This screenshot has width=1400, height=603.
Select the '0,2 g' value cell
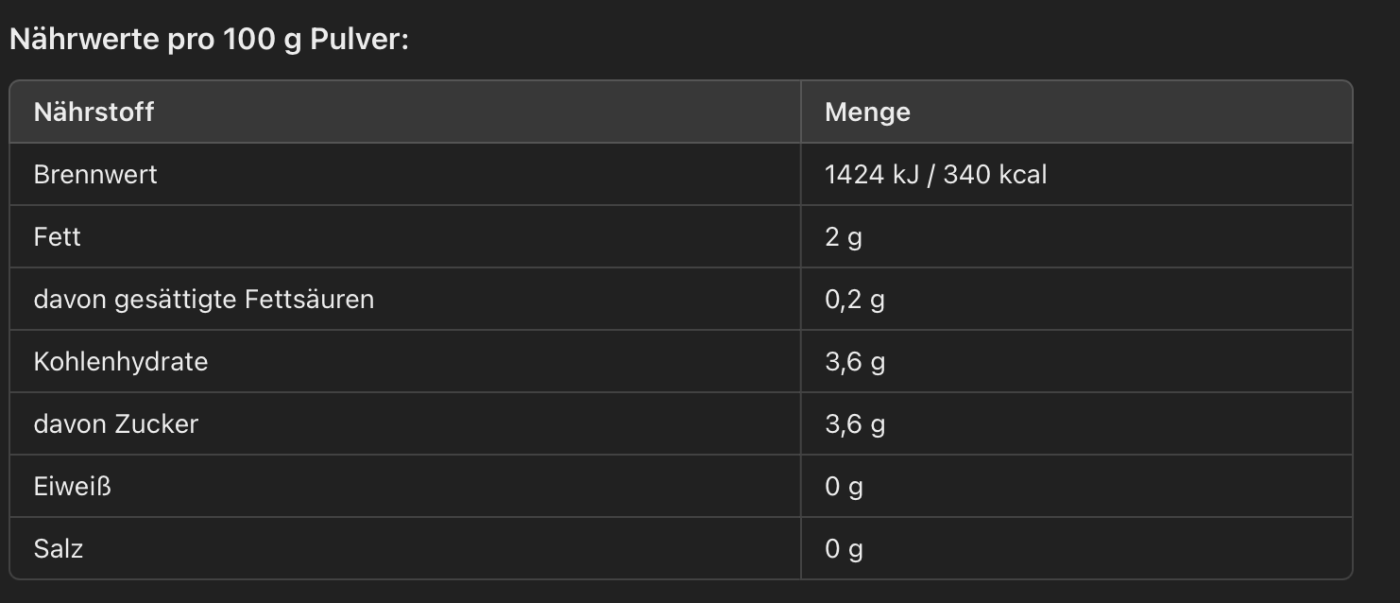pos(854,300)
